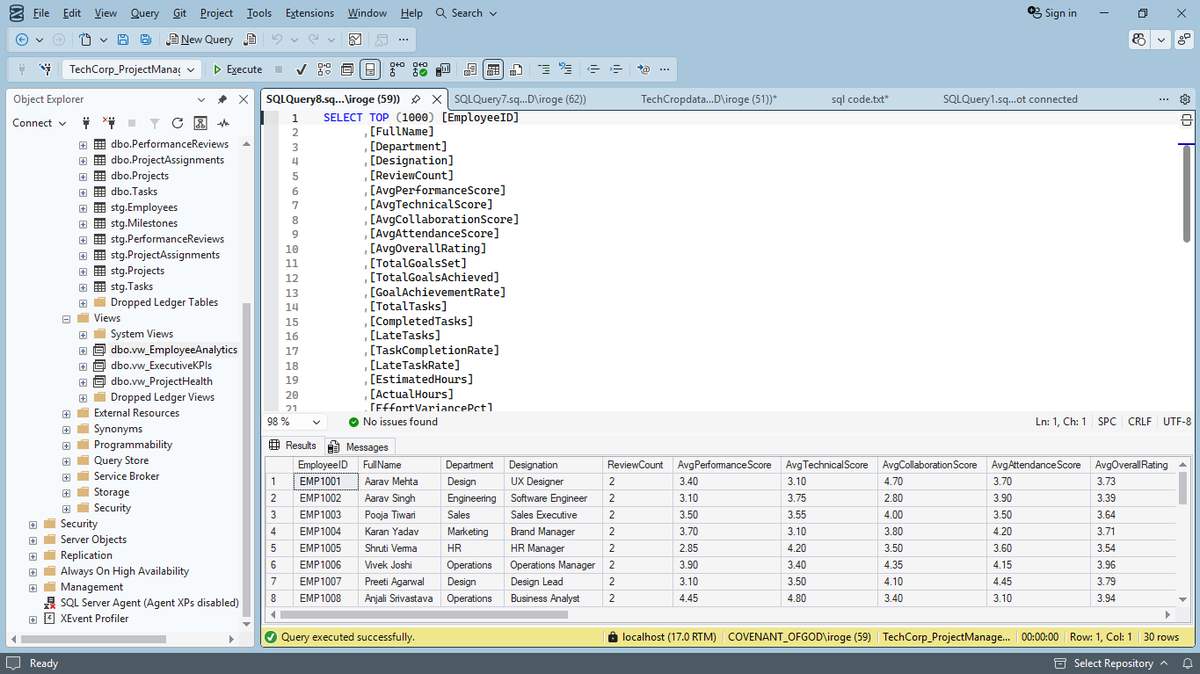
Task: Expand the stg.Employees table node
Action: 84,208
